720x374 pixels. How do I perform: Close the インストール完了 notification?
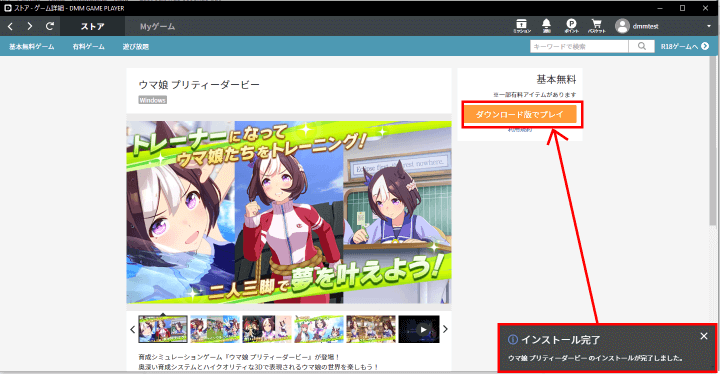click(703, 336)
